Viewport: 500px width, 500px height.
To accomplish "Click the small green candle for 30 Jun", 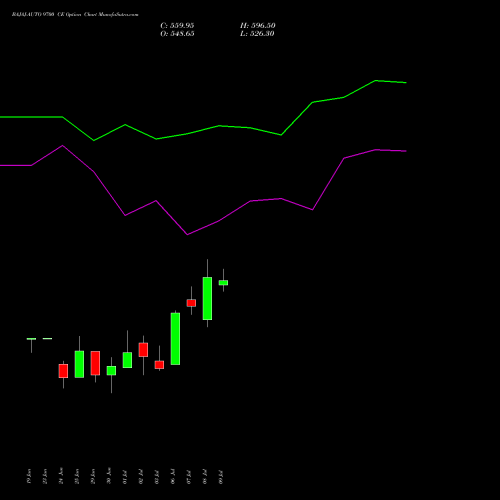I will coord(111,371).
